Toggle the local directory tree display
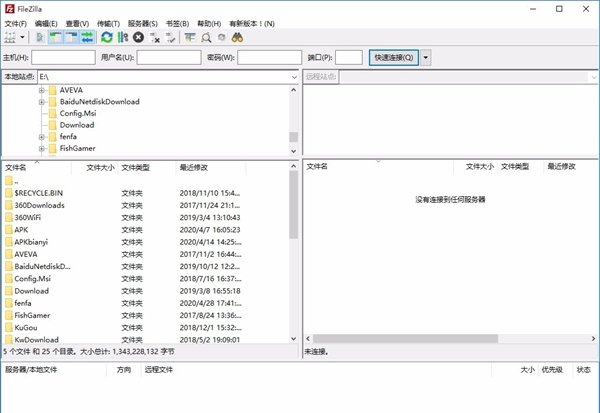600x413 pixels. [55, 38]
